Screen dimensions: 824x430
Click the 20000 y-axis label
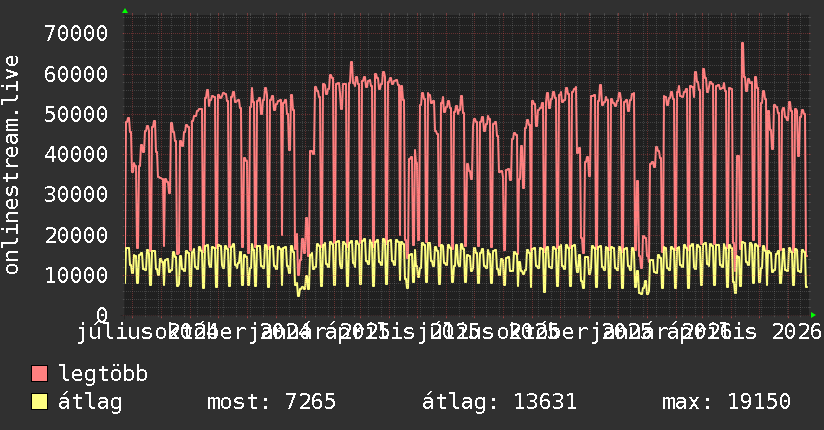[76, 235]
